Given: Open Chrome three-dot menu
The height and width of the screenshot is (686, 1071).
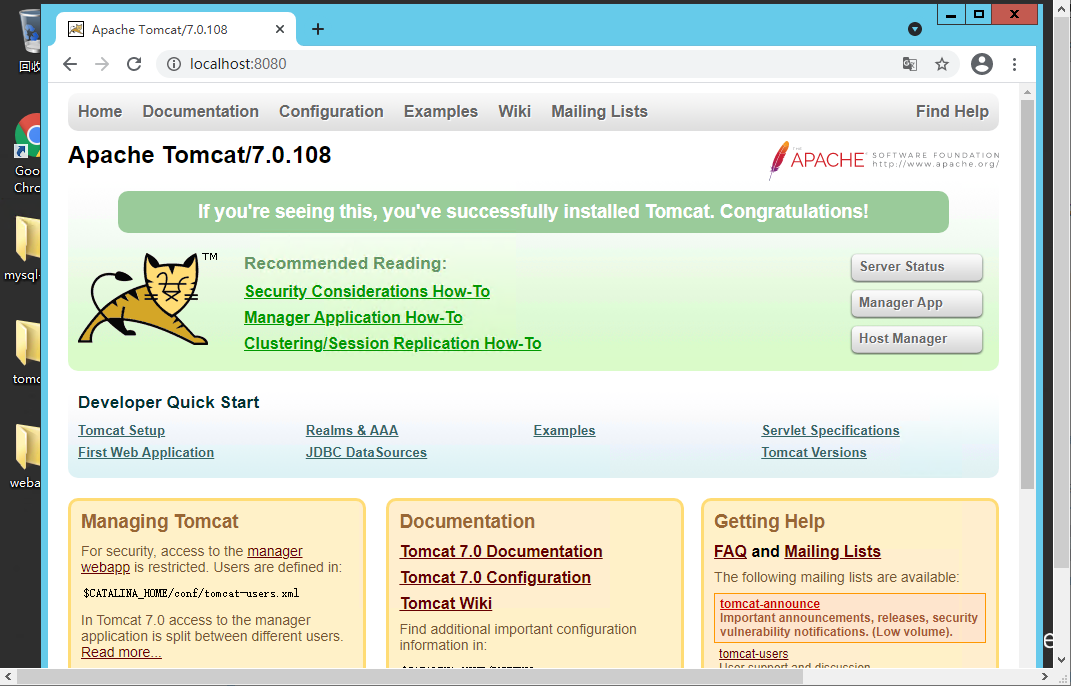Looking at the screenshot, I should (1014, 64).
